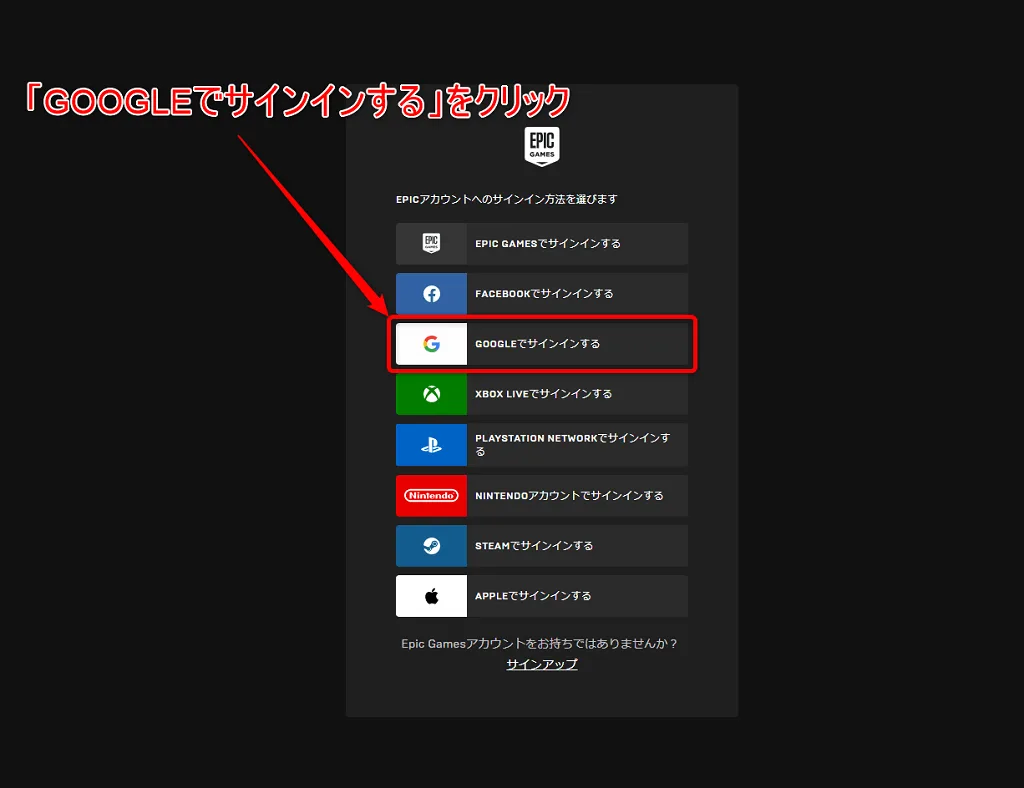Viewport: 1024px width, 788px height.
Task: Select GOOGLEでサインインする button label
Action: coord(537,343)
